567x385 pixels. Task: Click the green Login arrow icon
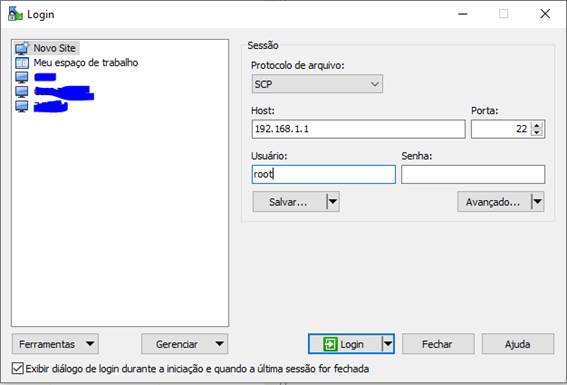(330, 344)
